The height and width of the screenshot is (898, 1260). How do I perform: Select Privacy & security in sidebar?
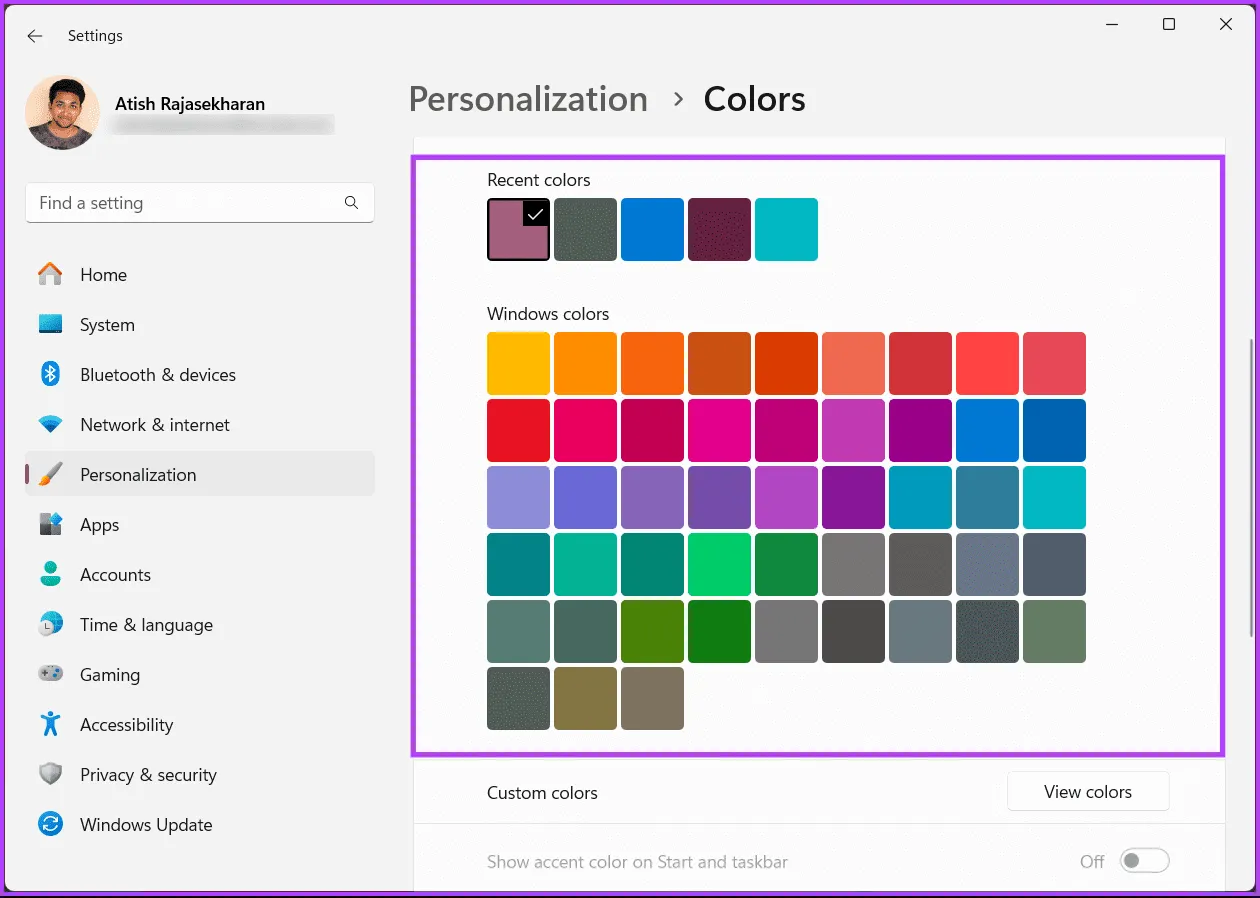coord(148,774)
